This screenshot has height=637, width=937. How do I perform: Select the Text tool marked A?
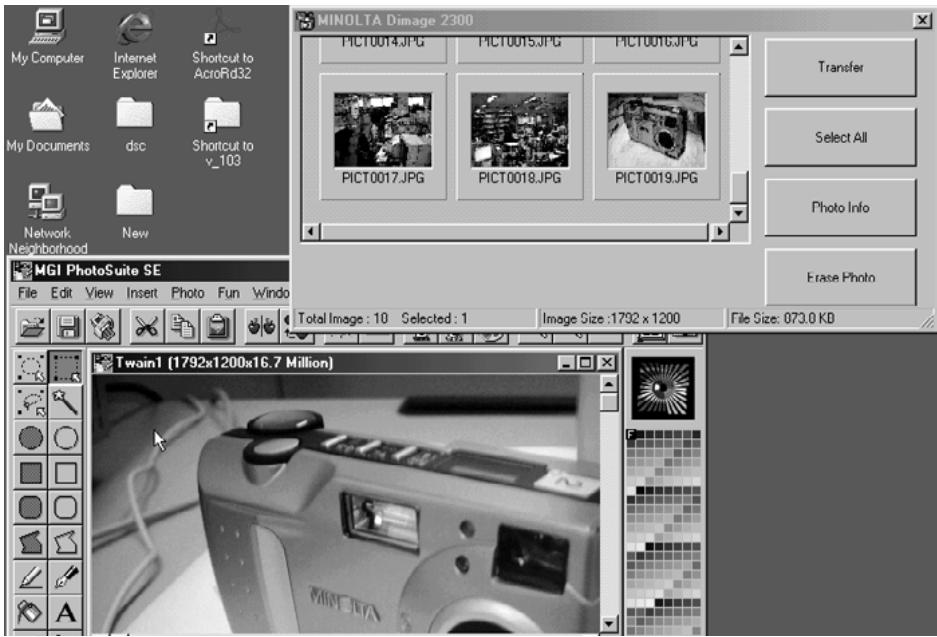[x=65, y=612]
